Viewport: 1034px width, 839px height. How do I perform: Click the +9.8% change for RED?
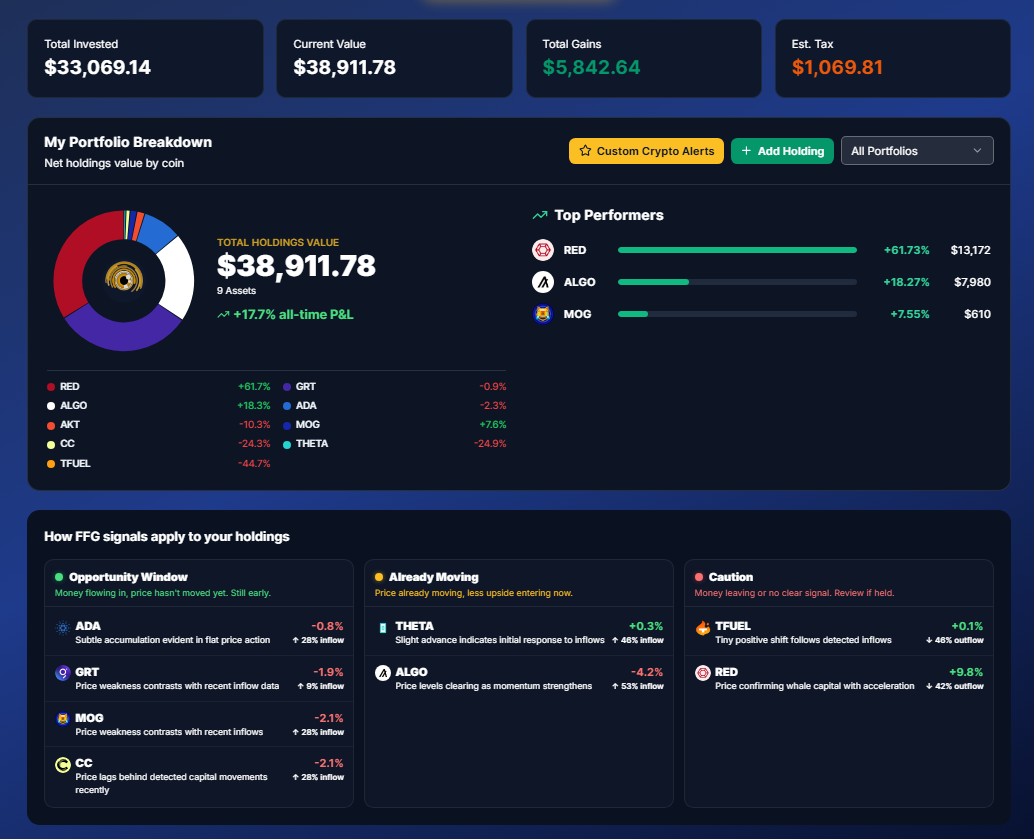click(966, 672)
